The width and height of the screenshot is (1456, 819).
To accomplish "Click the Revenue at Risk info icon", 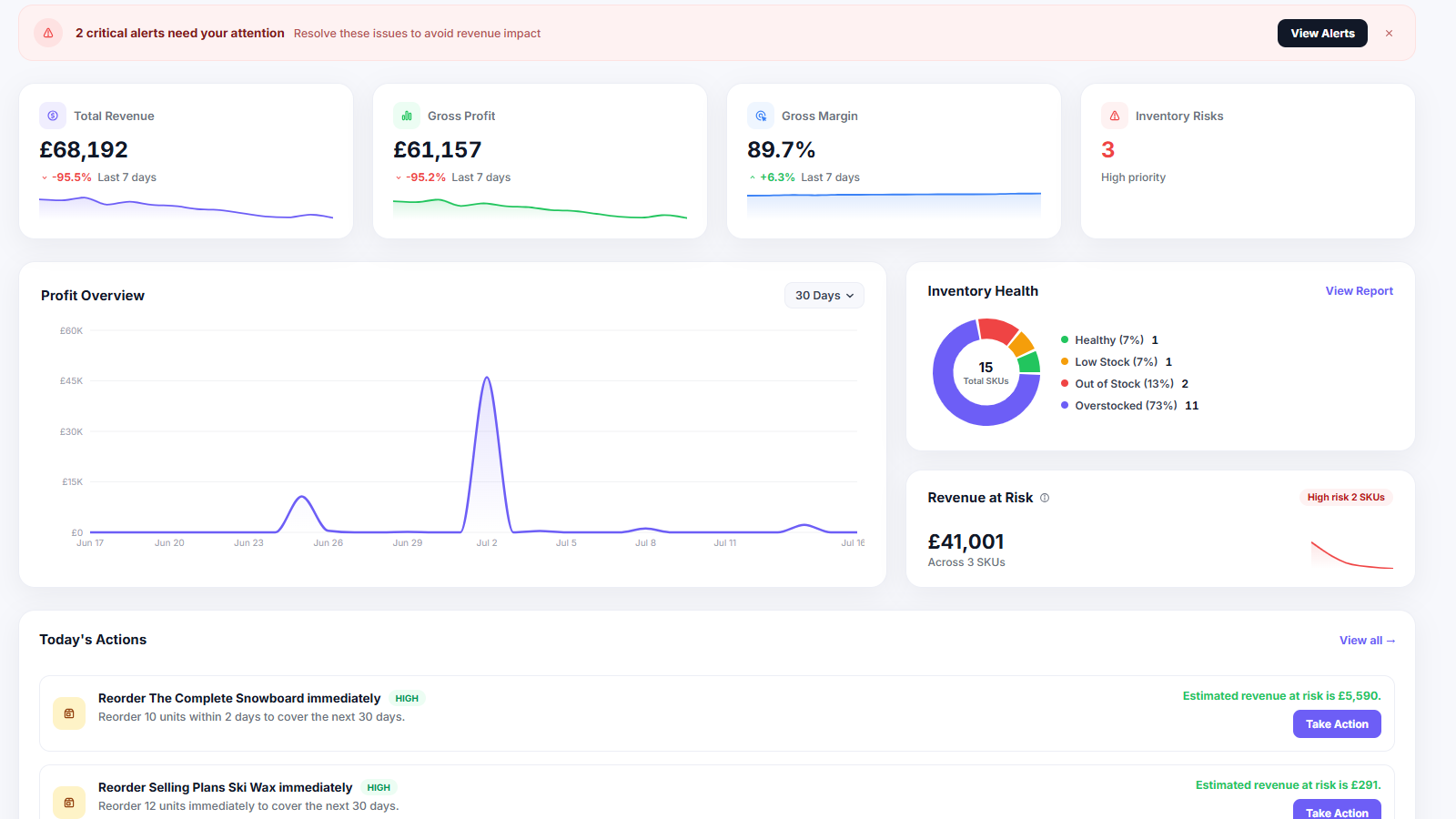I will (x=1045, y=498).
